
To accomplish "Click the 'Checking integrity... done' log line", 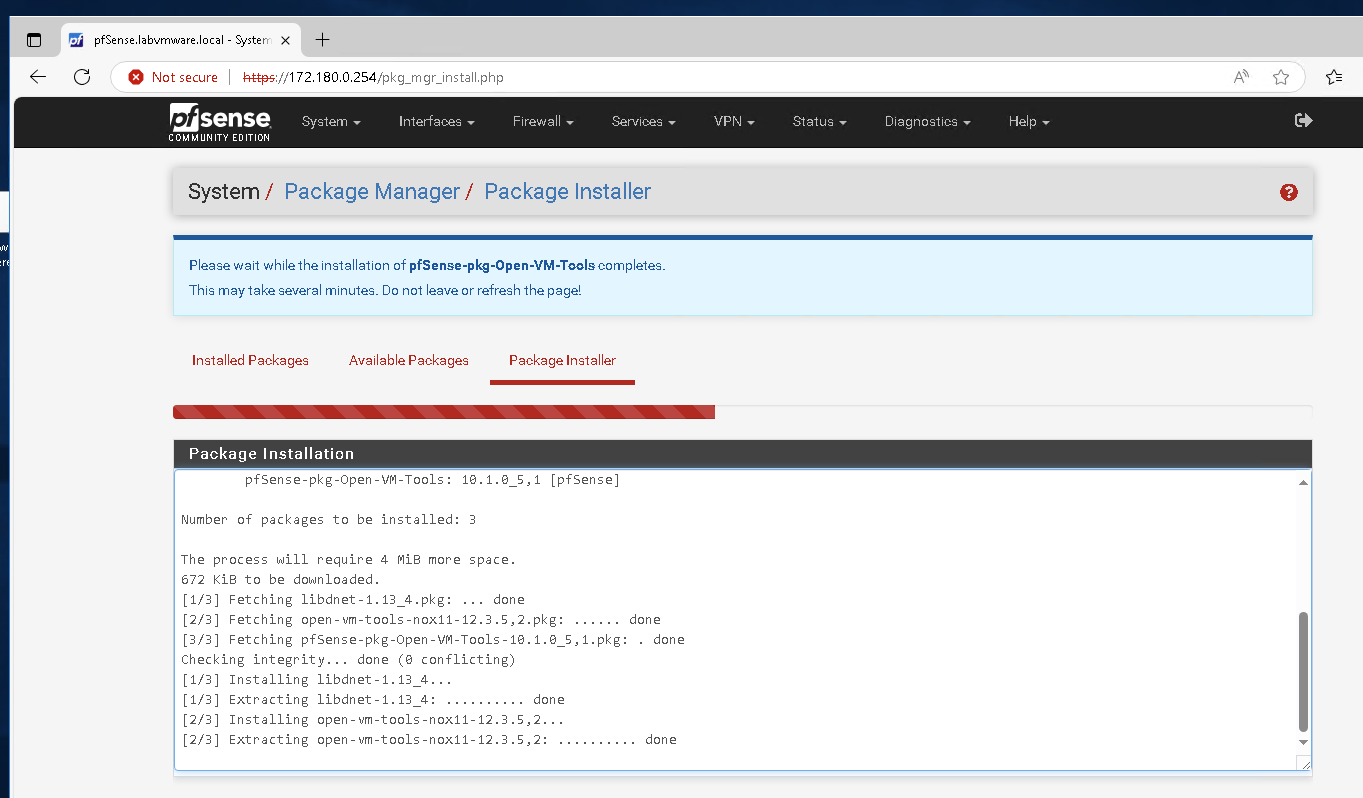I will pyautogui.click(x=348, y=660).
